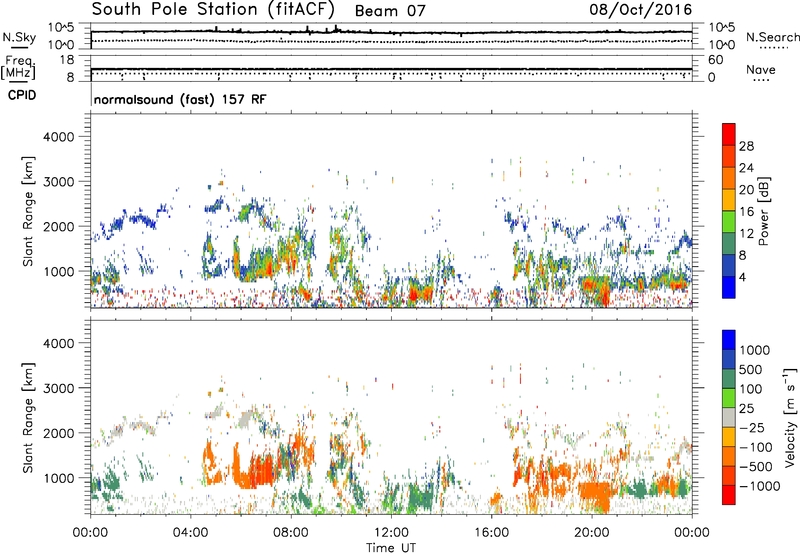The height and width of the screenshot is (554, 800).
Task: Click the Power colorbar segment between 20 and 24
Action: point(729,178)
